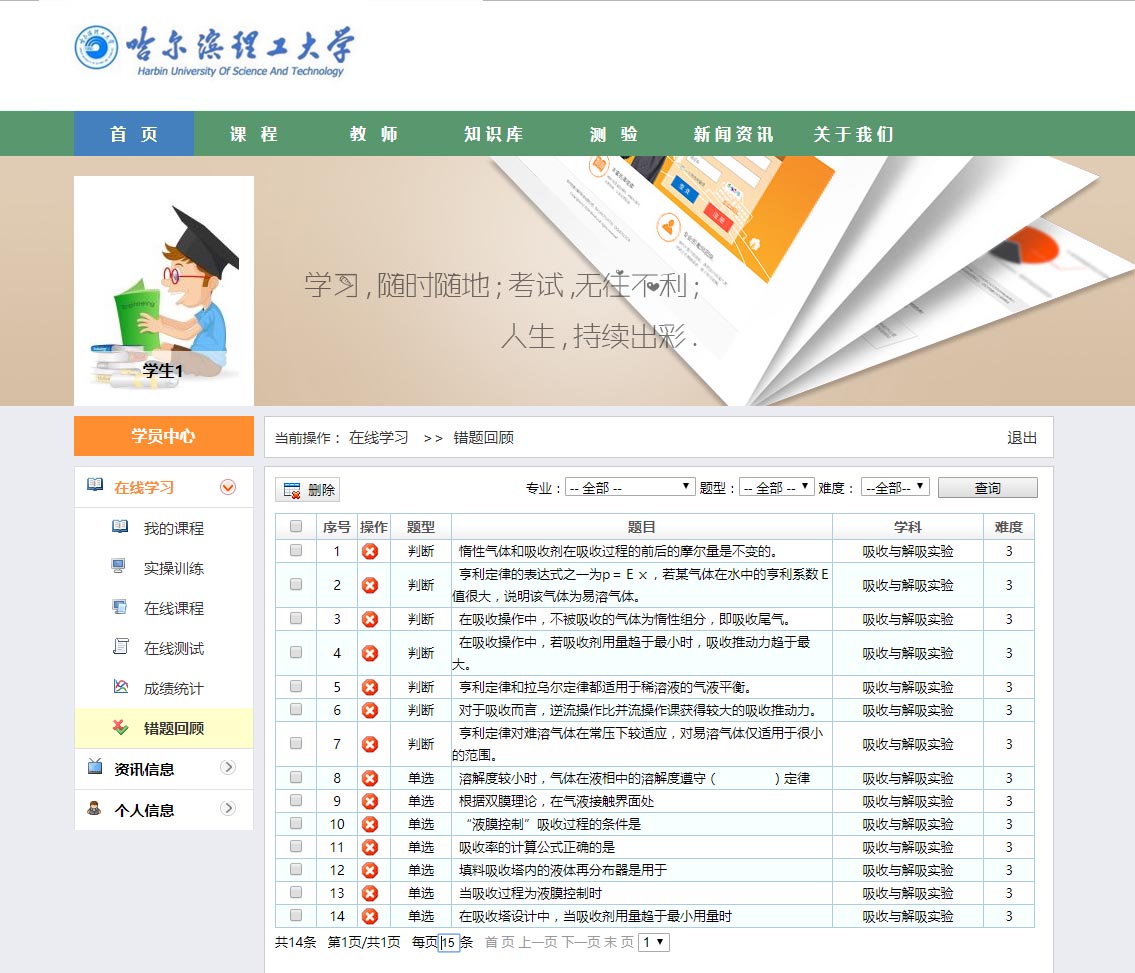Click the 退出 logout link

pos(1022,438)
